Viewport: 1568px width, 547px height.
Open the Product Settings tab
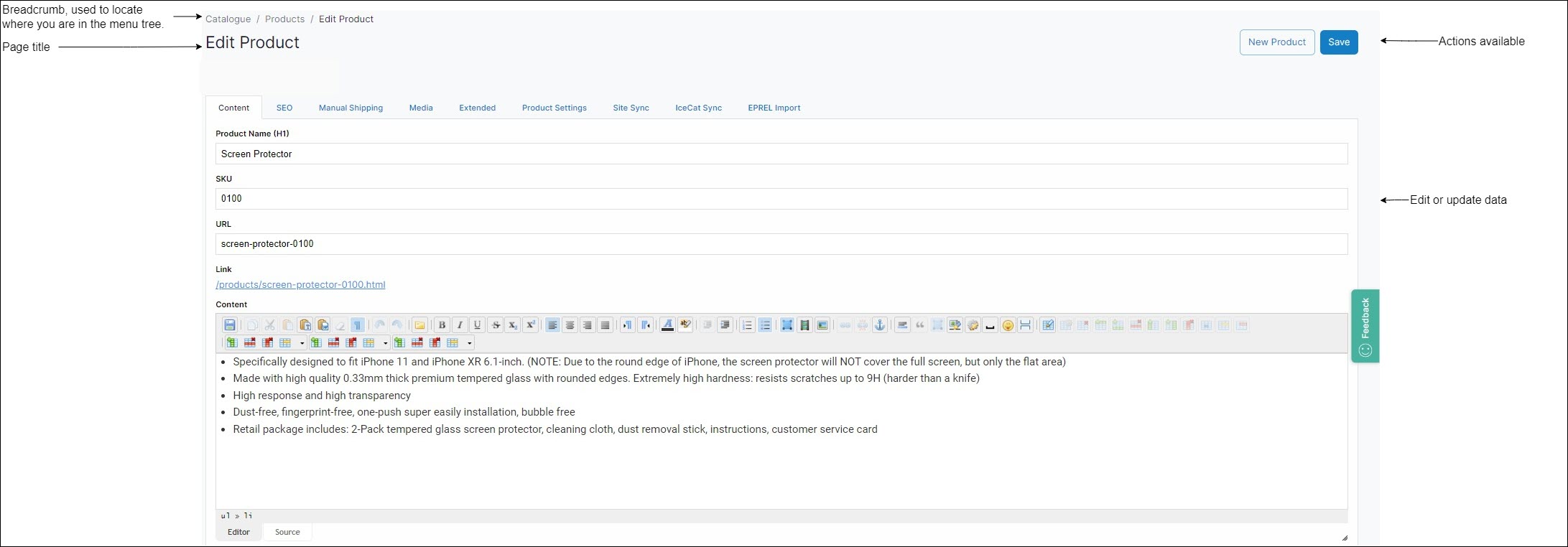(554, 108)
